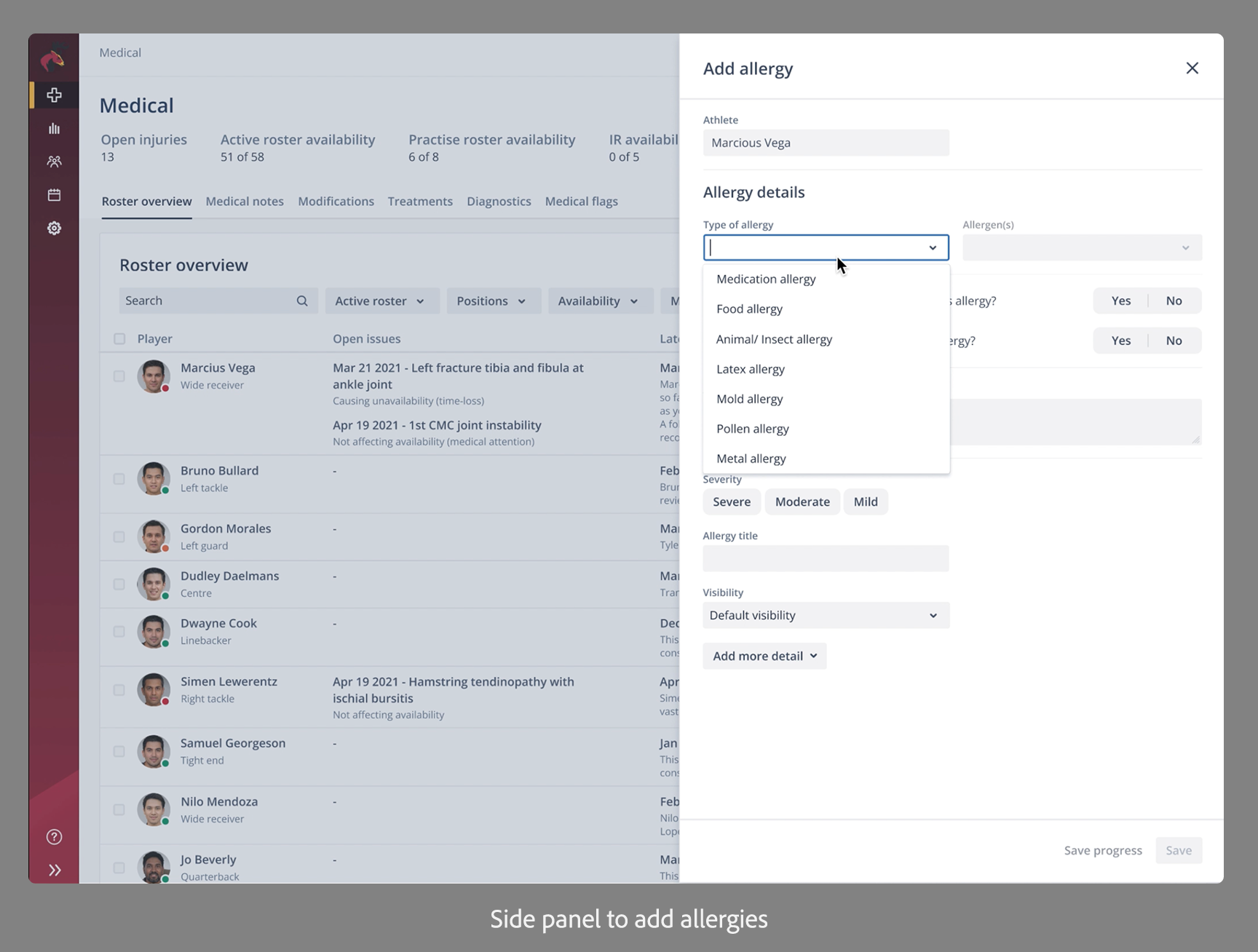The height and width of the screenshot is (952, 1258).
Task: Open the athletes group sidebar icon
Action: (54, 162)
